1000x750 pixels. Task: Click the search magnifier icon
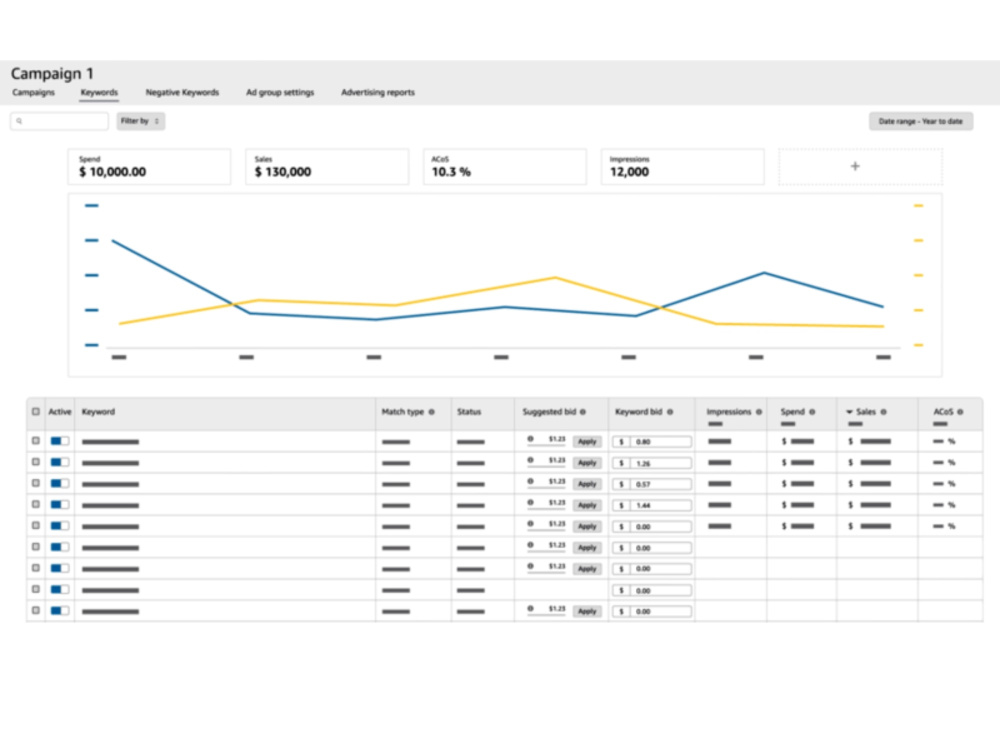(19, 121)
